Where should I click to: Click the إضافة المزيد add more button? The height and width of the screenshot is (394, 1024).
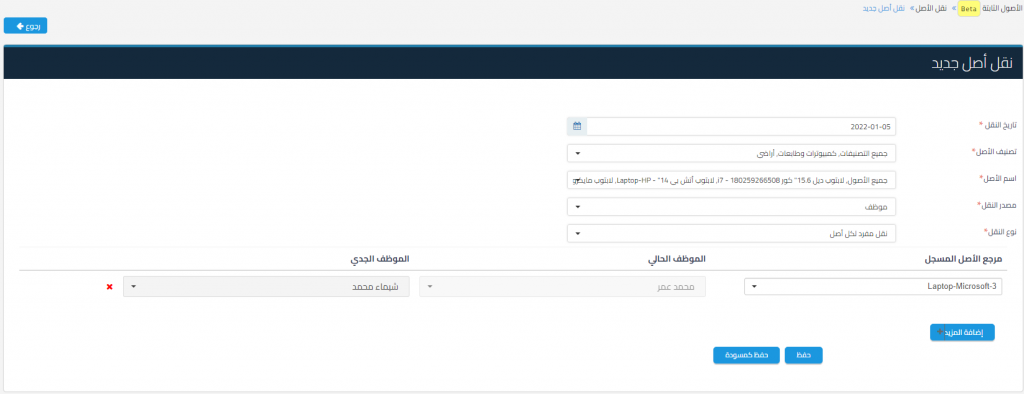(x=962, y=332)
